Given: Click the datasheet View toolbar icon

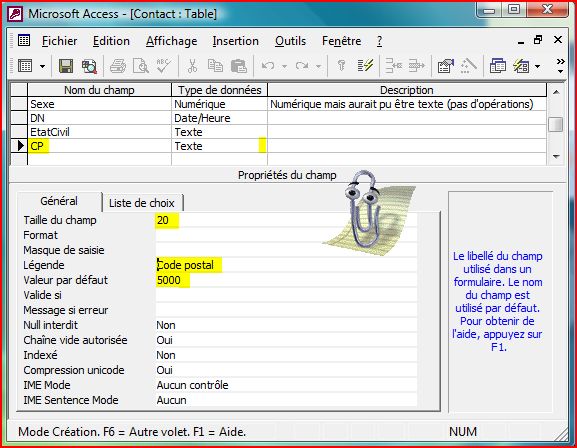Looking at the screenshot, I should coord(25,66).
